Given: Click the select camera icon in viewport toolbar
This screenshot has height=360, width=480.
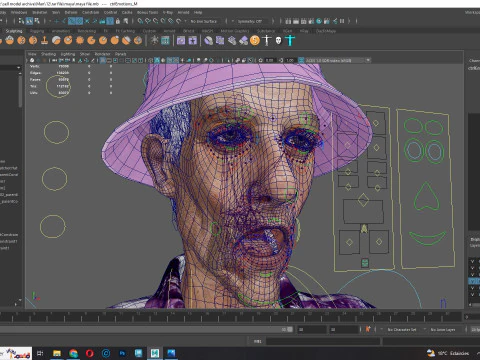Looking at the screenshot, I should pos(32,60).
